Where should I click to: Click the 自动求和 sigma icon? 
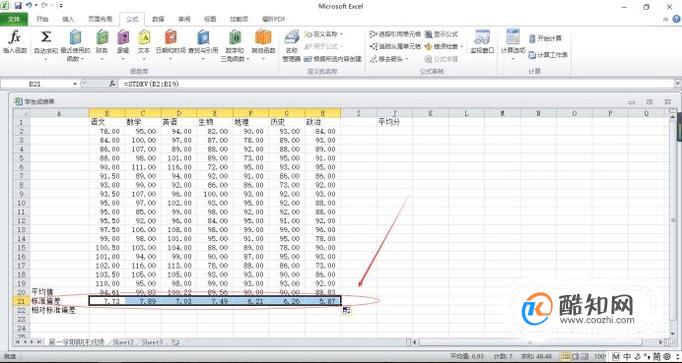click(x=46, y=42)
